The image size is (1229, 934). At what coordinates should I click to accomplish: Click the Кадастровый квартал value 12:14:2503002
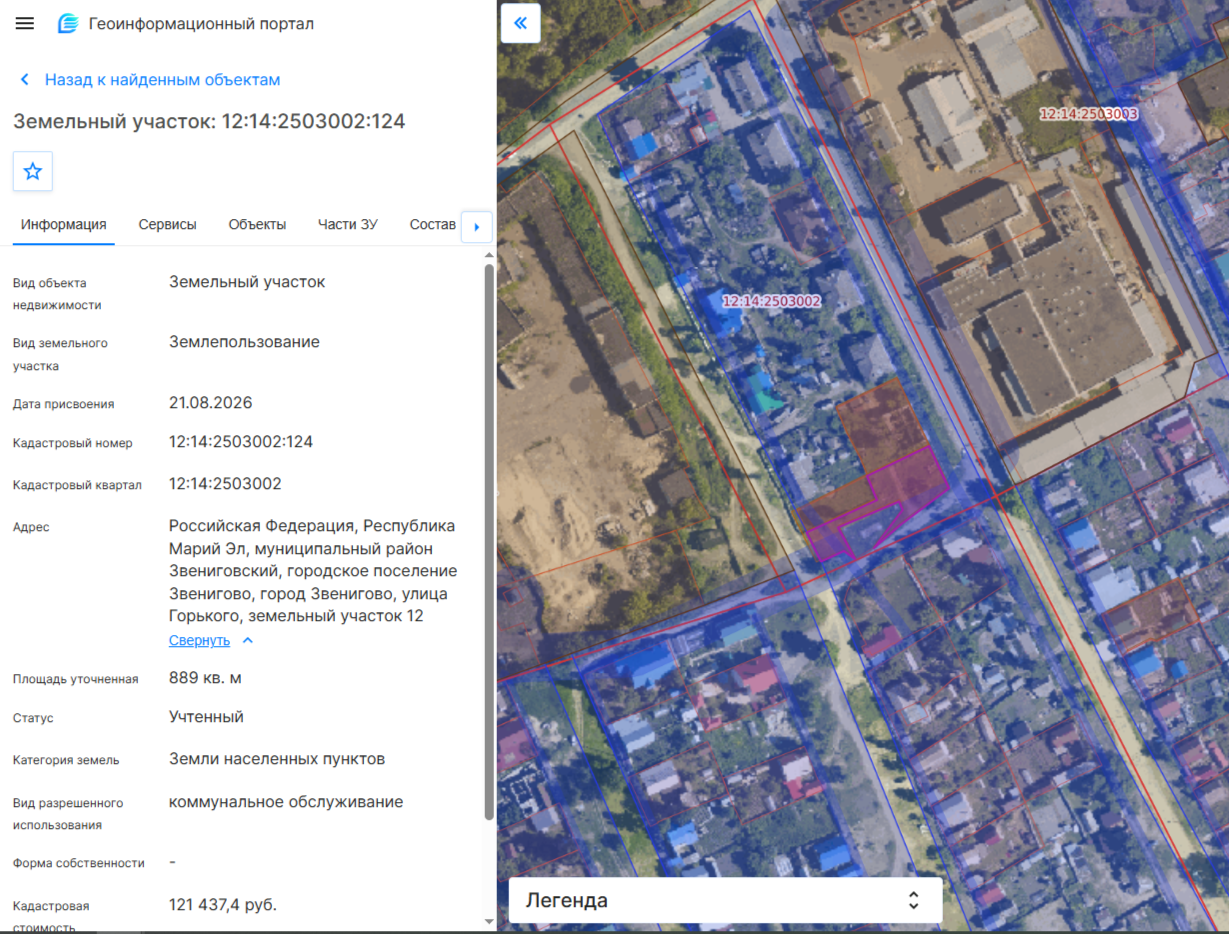pyautogui.click(x=225, y=484)
